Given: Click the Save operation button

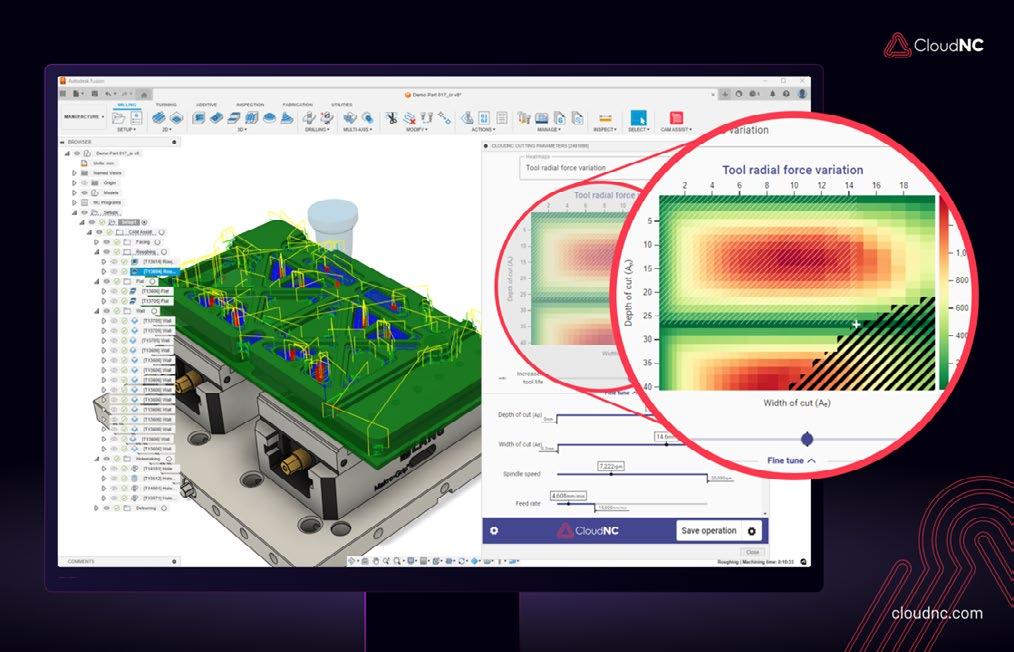Looking at the screenshot, I should click(x=709, y=531).
